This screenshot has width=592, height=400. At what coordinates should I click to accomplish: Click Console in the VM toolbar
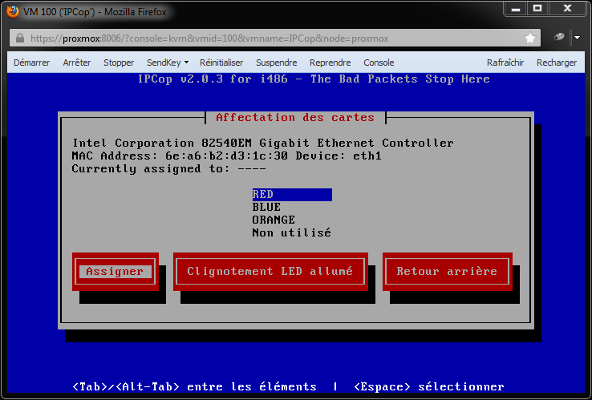coord(379,63)
